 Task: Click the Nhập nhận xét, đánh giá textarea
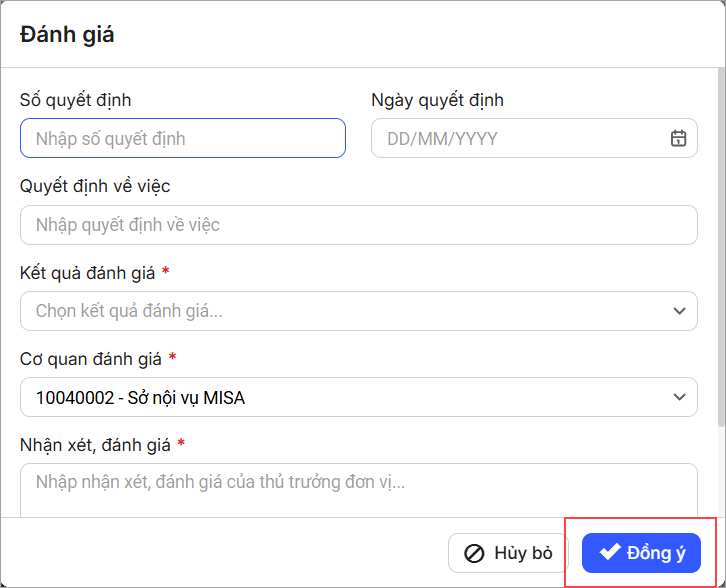[x=358, y=490]
